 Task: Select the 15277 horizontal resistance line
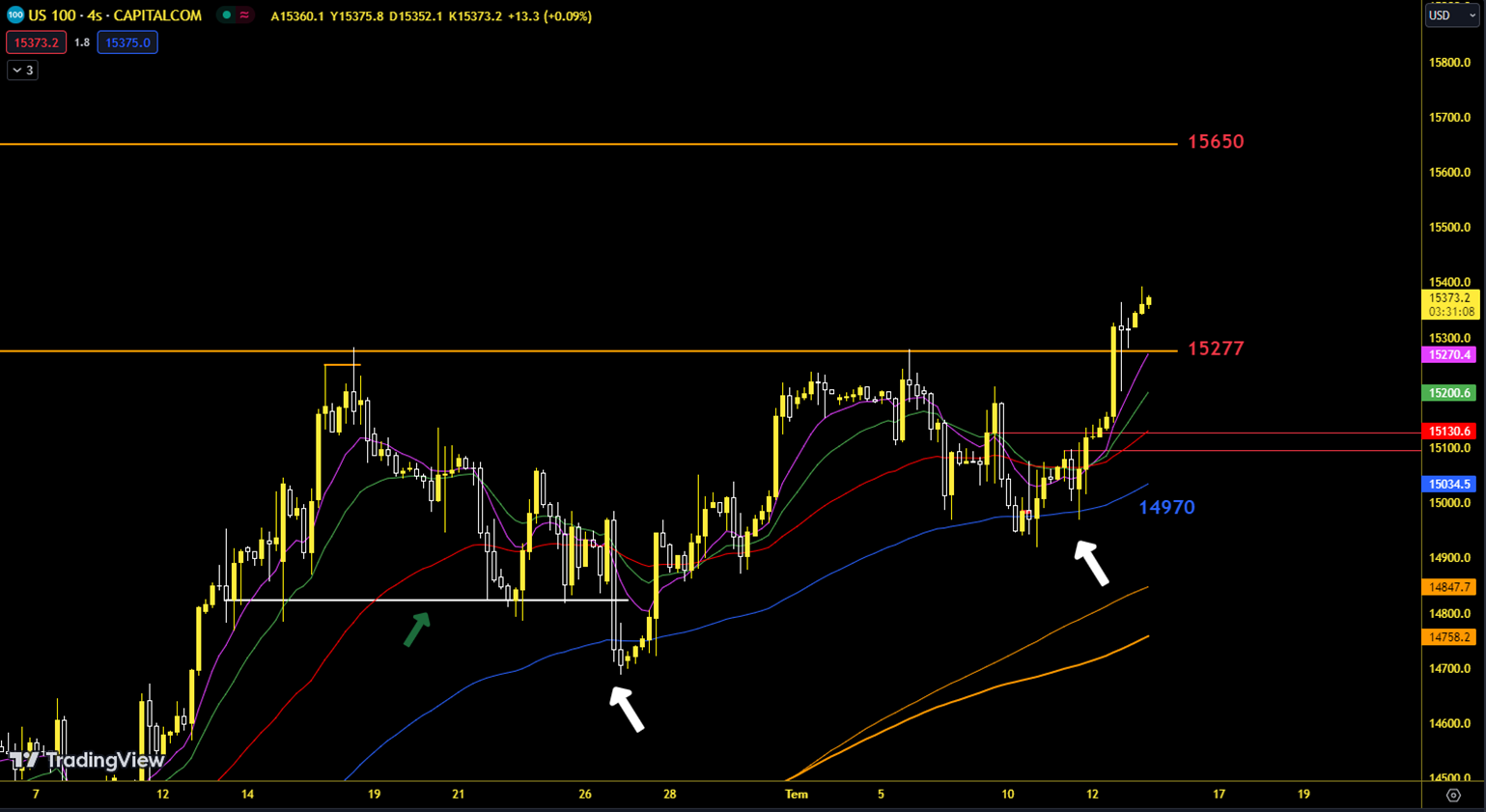click(x=579, y=351)
